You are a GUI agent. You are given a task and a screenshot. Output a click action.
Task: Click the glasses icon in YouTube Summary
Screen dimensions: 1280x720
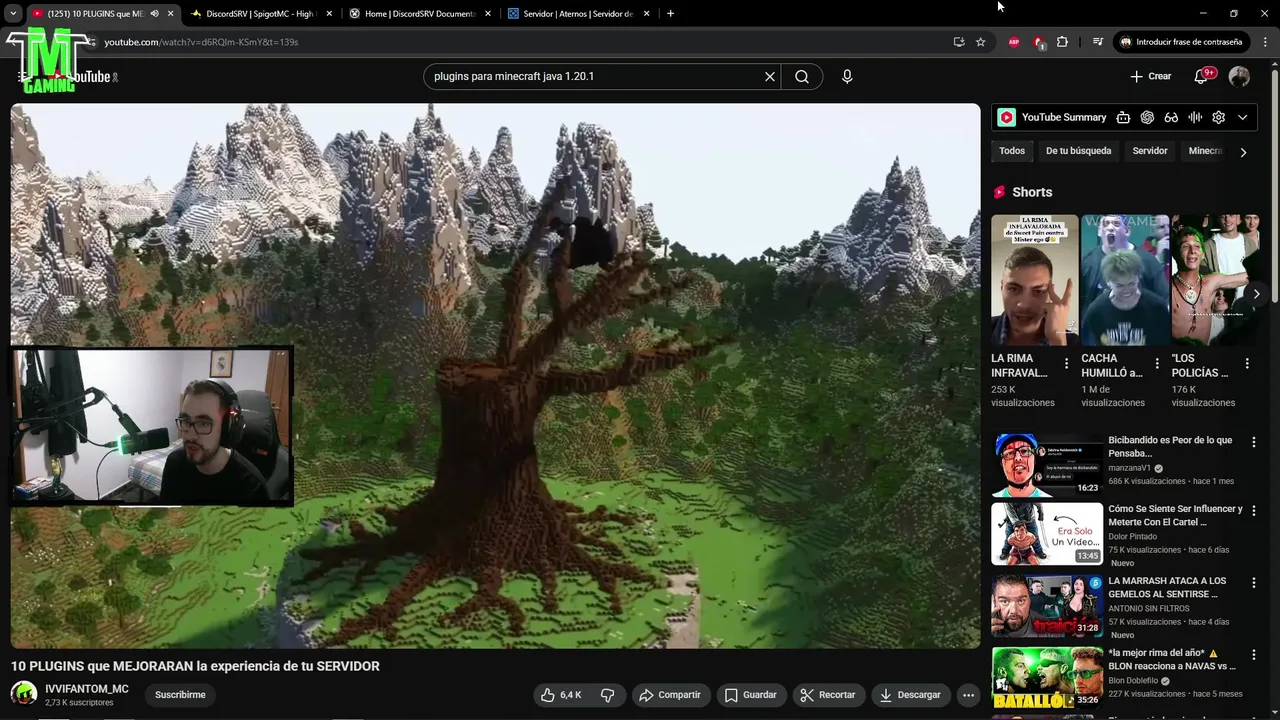pyautogui.click(x=1171, y=117)
